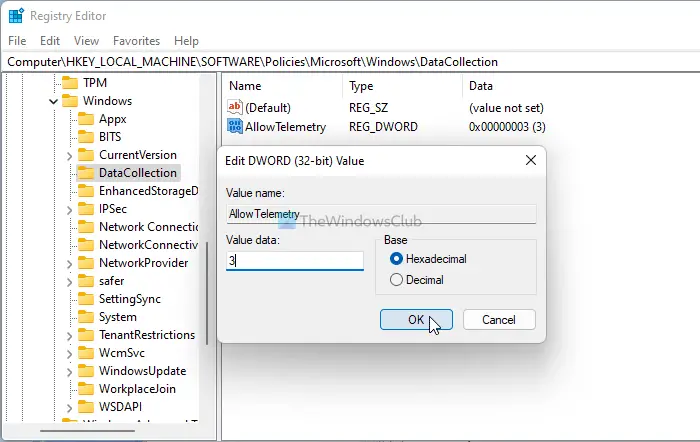
Task: Select the TPM folder icon
Action: pos(70,83)
